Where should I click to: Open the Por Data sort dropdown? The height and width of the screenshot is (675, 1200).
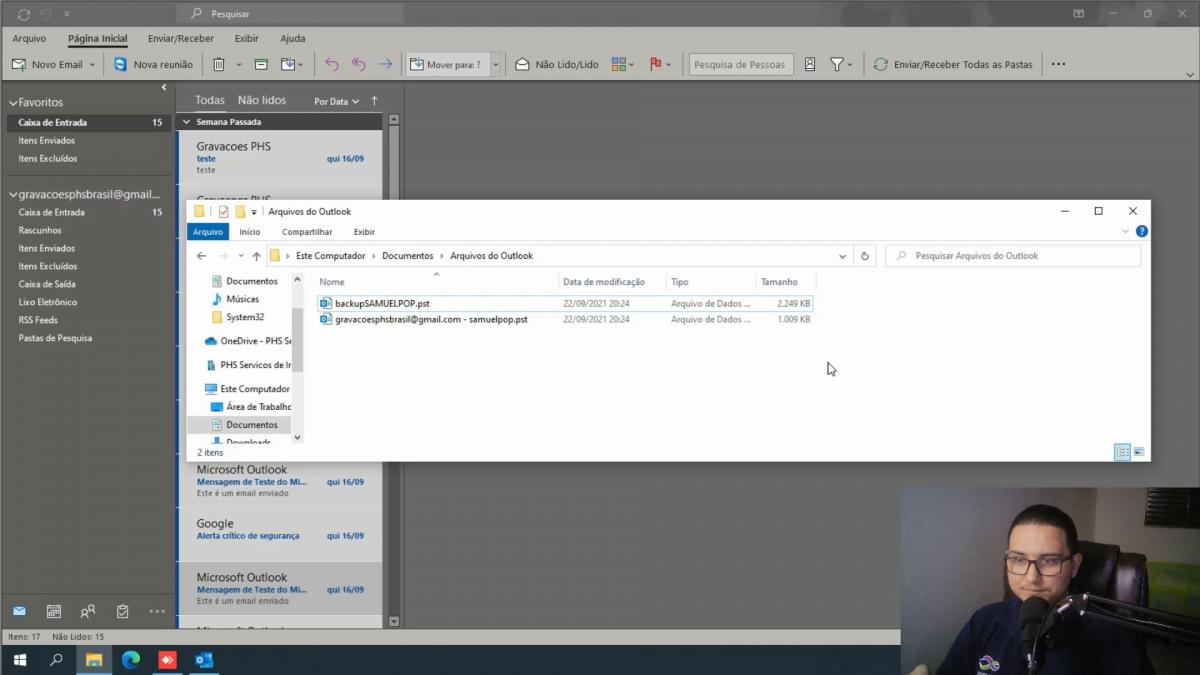(336, 101)
